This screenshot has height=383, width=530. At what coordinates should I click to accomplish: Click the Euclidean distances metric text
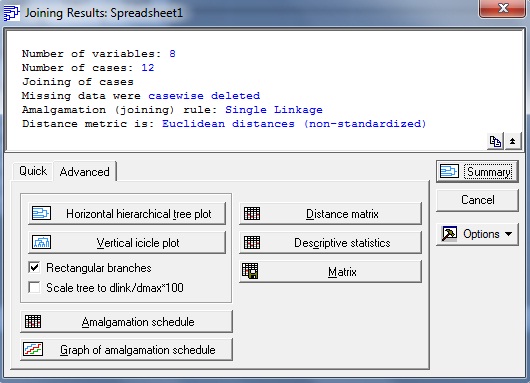pos(294,124)
